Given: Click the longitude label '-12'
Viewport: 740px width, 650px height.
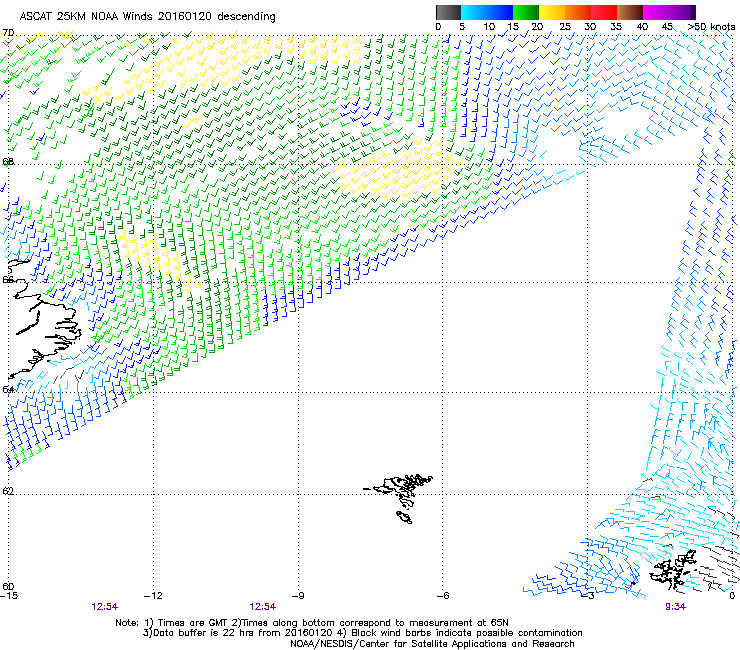Looking at the screenshot, I should pyautogui.click(x=153, y=595).
